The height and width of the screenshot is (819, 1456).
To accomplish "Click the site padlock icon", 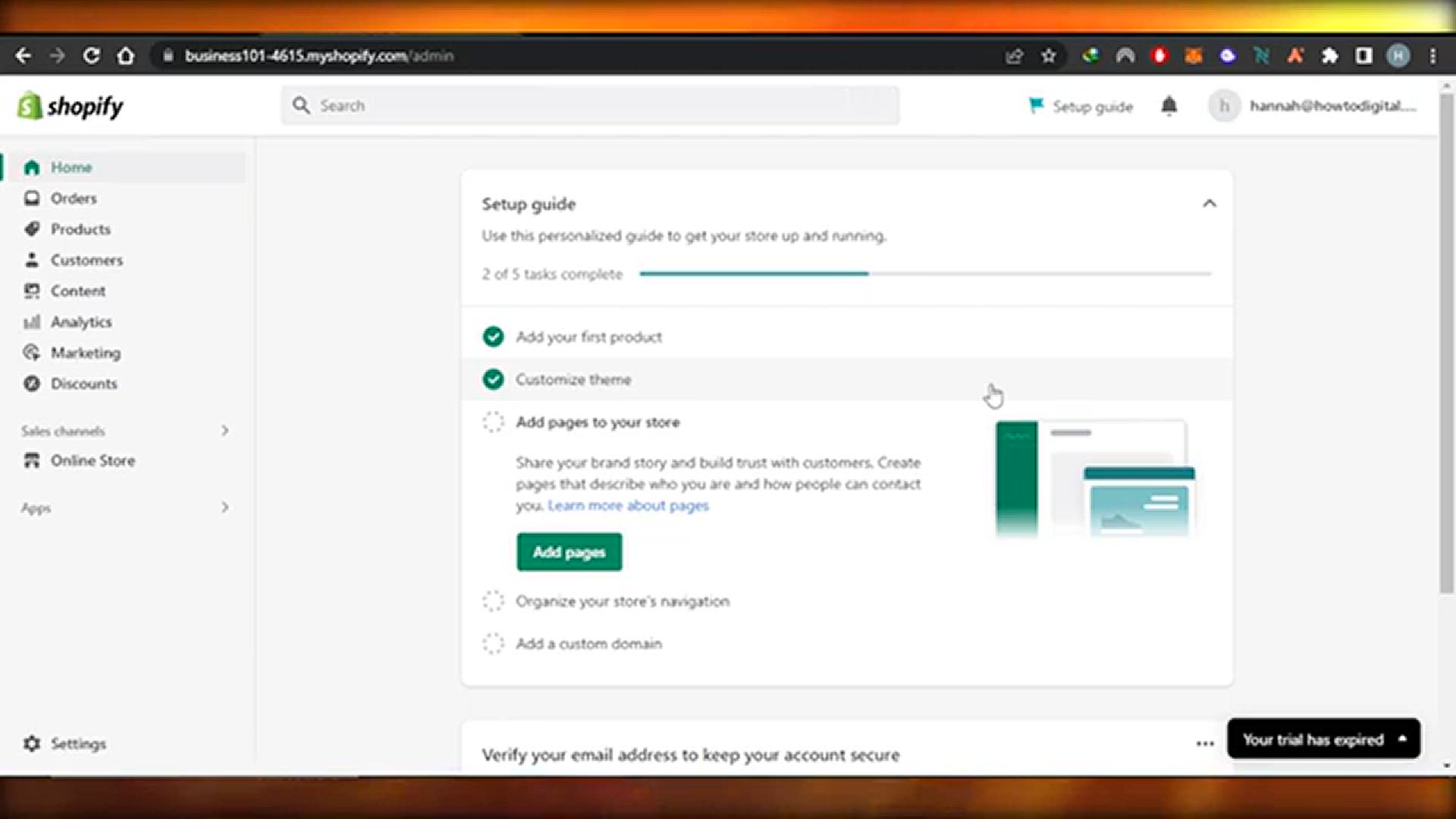I will pyautogui.click(x=168, y=55).
